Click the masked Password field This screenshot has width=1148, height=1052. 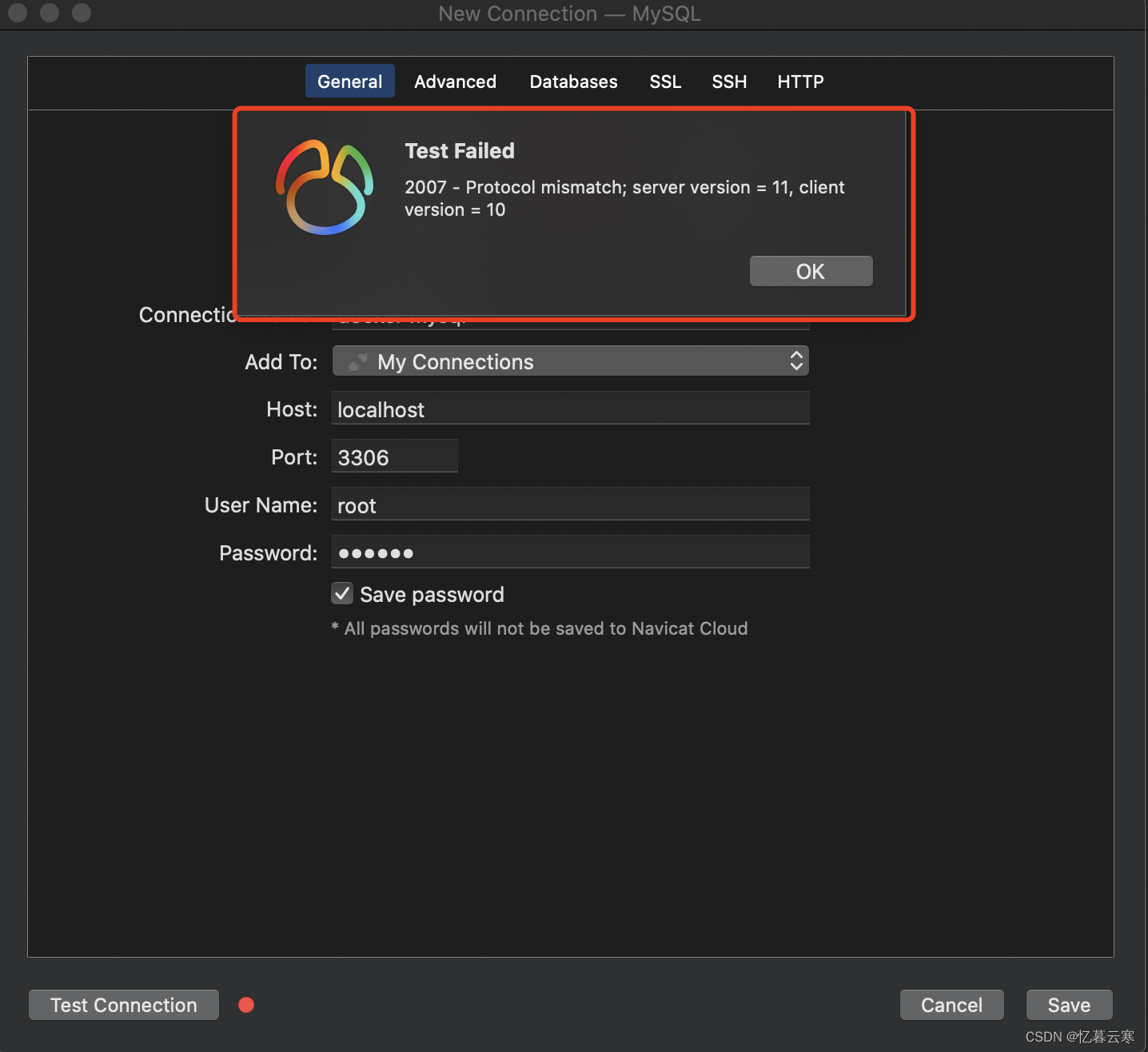[x=569, y=552]
